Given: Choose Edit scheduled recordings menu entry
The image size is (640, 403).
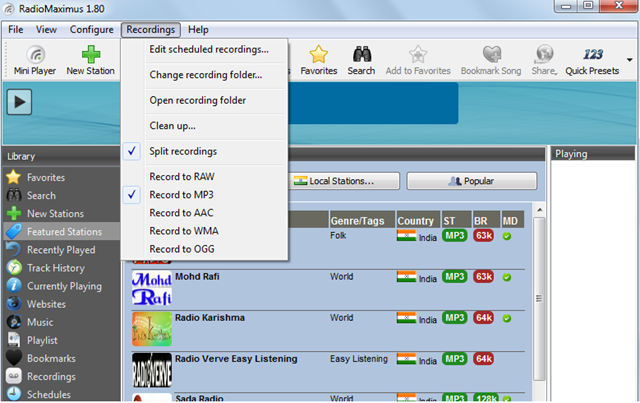Looking at the screenshot, I should 204,49.
